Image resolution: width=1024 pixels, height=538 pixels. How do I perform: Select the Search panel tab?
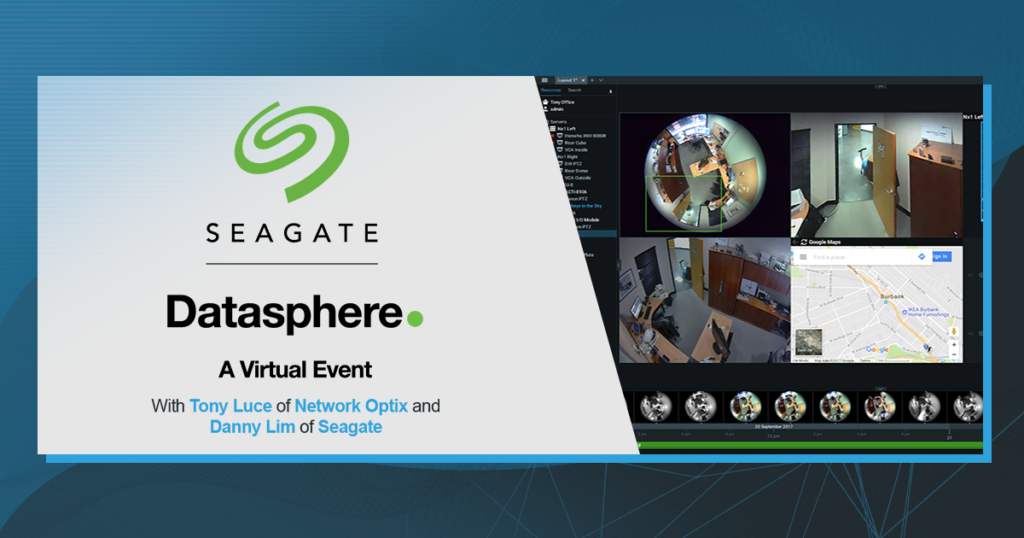[575, 90]
